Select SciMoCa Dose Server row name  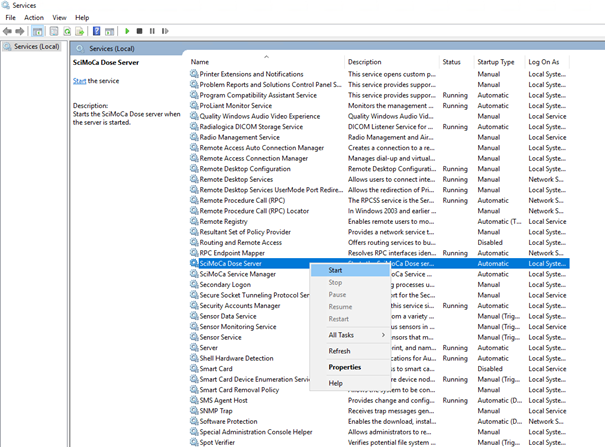[x=230, y=264]
